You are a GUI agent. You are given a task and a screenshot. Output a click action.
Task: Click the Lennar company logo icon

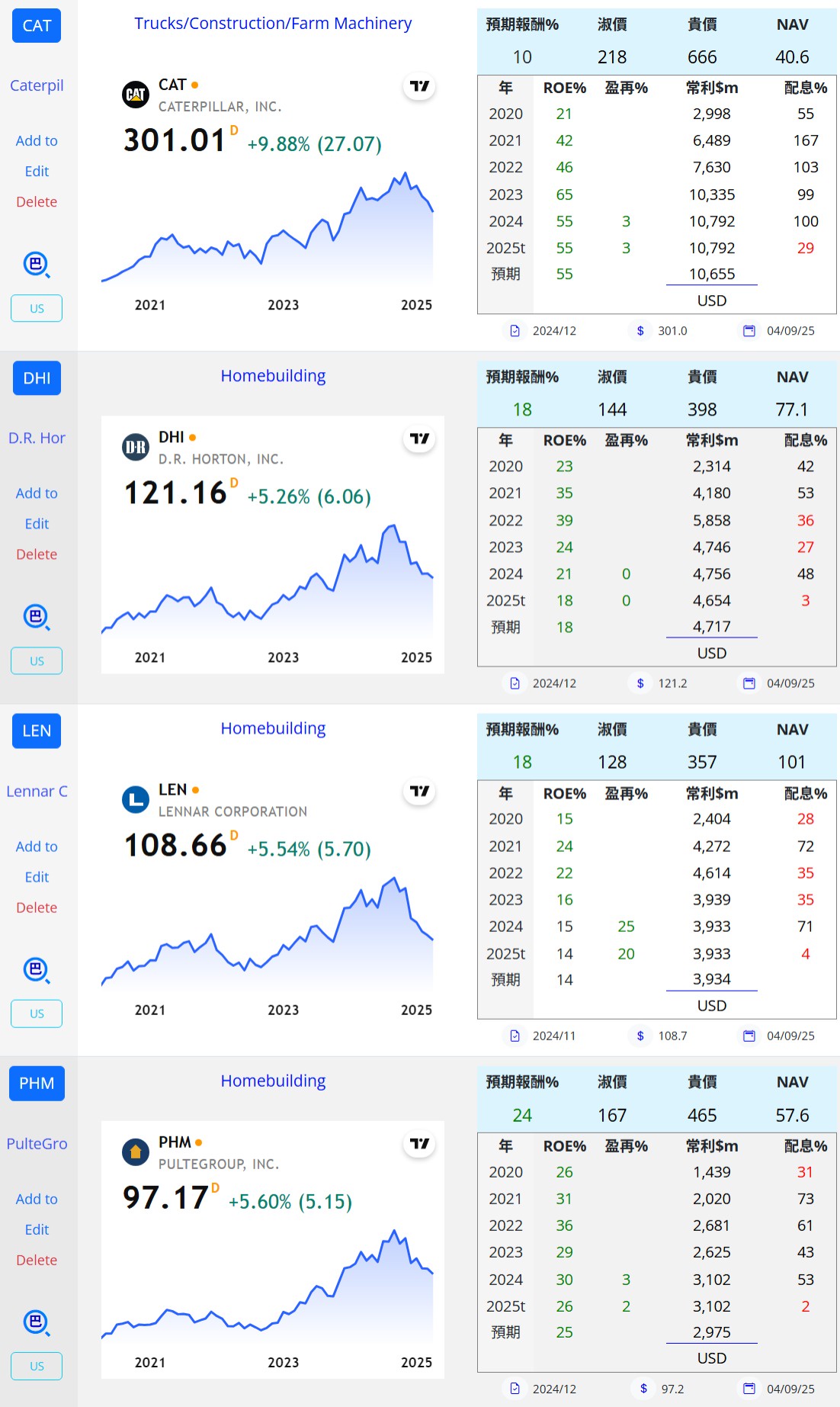(x=136, y=799)
